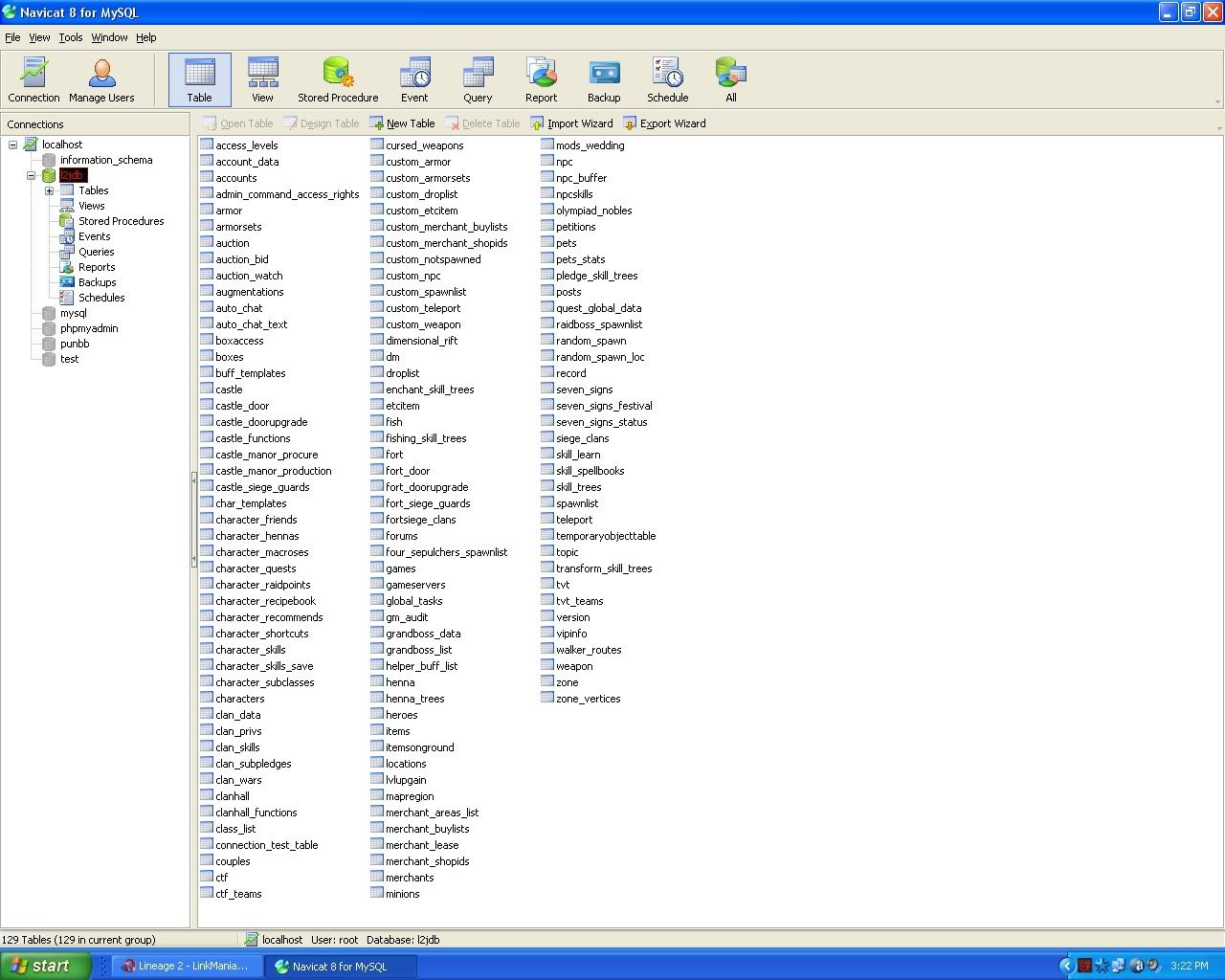Select the accounts table
This screenshot has width=1225, height=980.
tap(235, 178)
